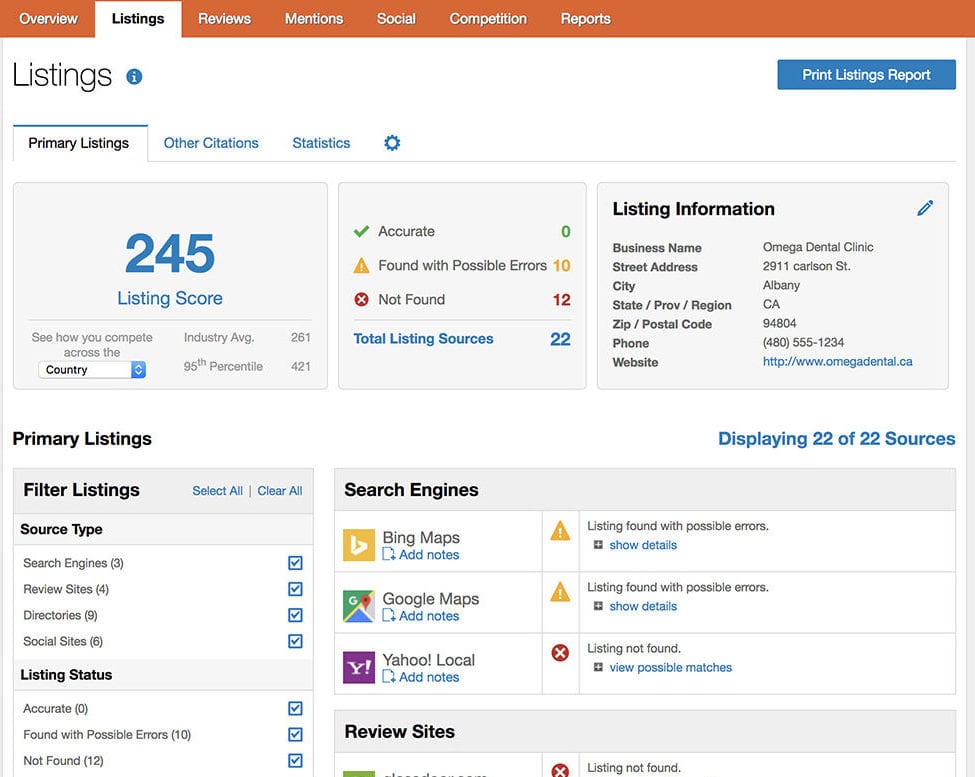This screenshot has height=777, width=975.
Task: Expand plus icon for Bing Maps show details
Action: pos(598,545)
